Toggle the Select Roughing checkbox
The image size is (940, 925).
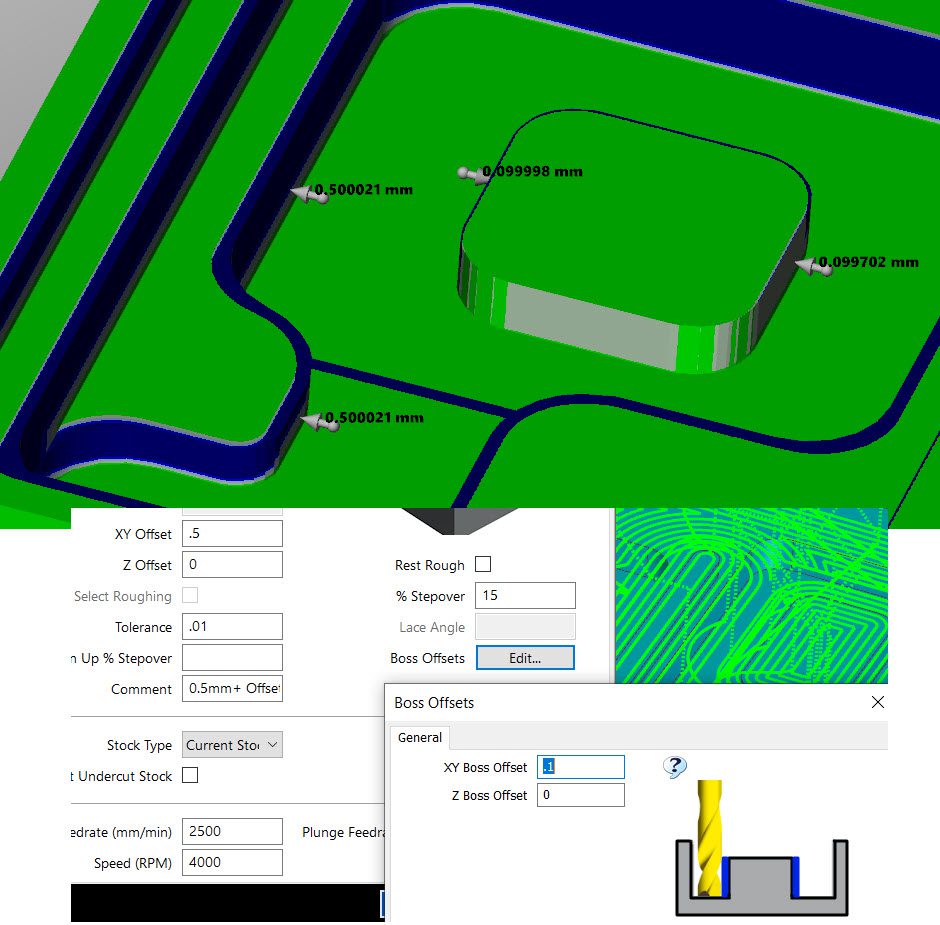pos(189,596)
